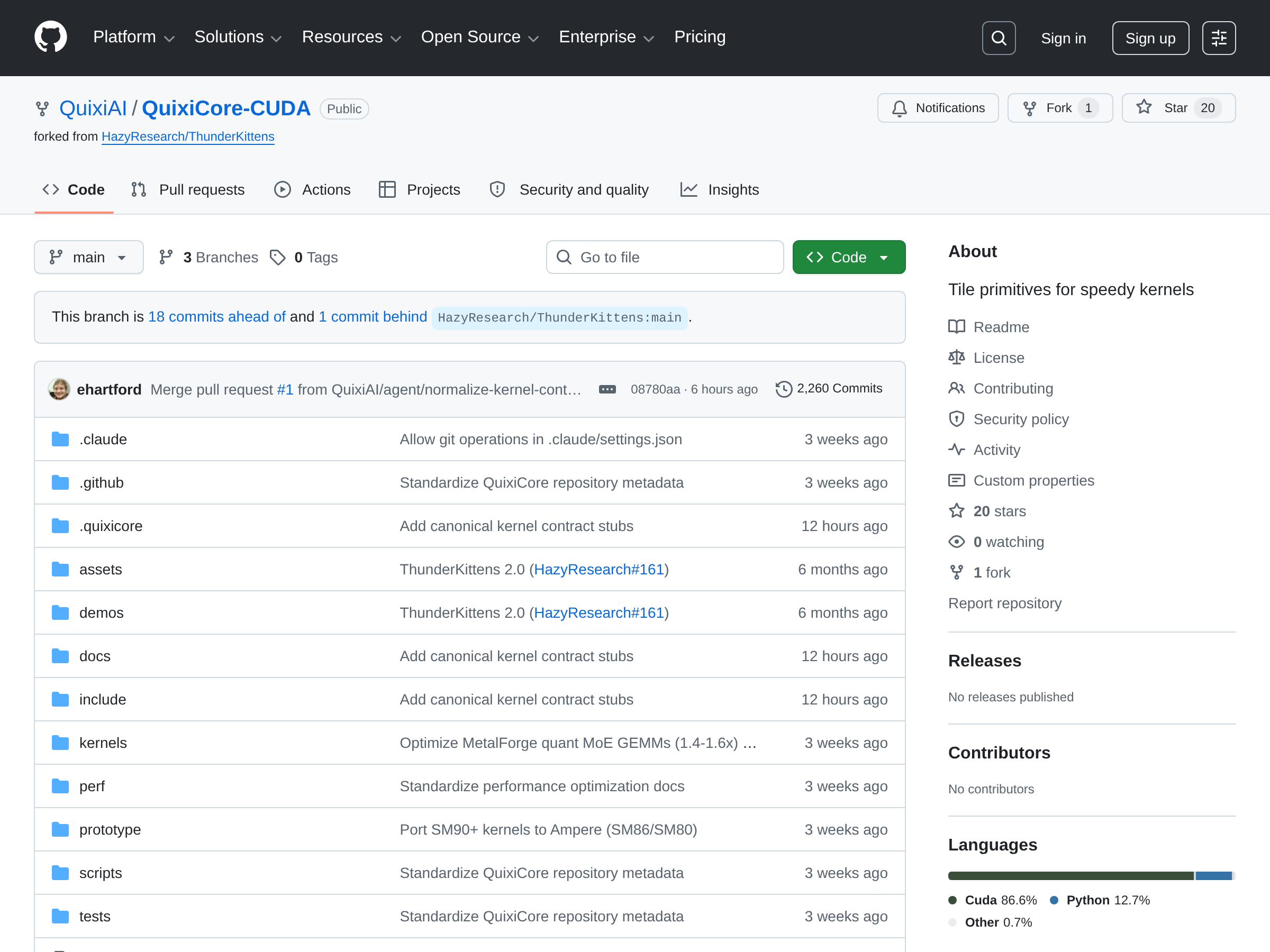
Task: Click the demos folder icon
Action: click(x=60, y=612)
